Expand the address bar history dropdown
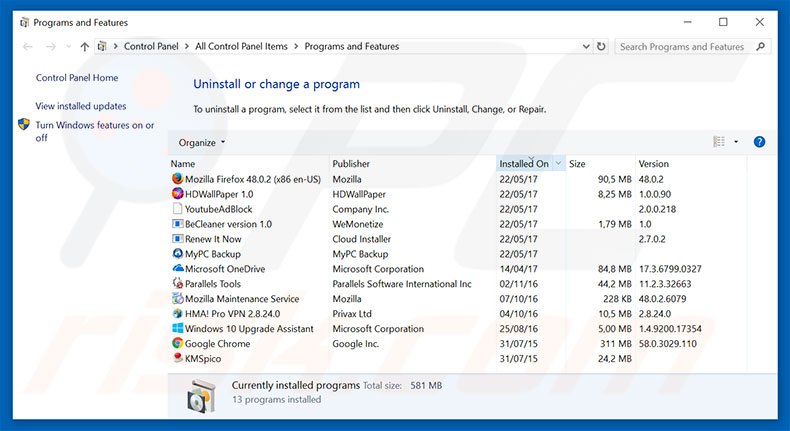This screenshot has height=431, width=790. point(586,46)
